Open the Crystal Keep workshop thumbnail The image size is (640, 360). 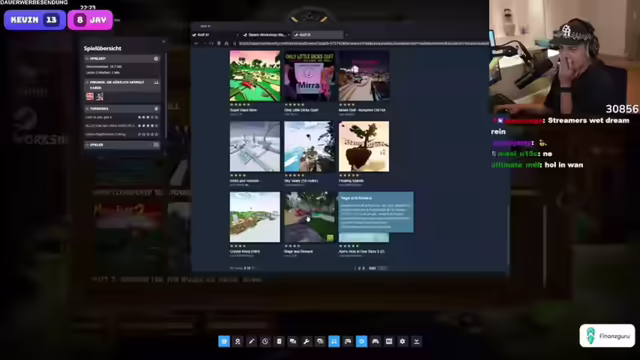click(x=255, y=217)
